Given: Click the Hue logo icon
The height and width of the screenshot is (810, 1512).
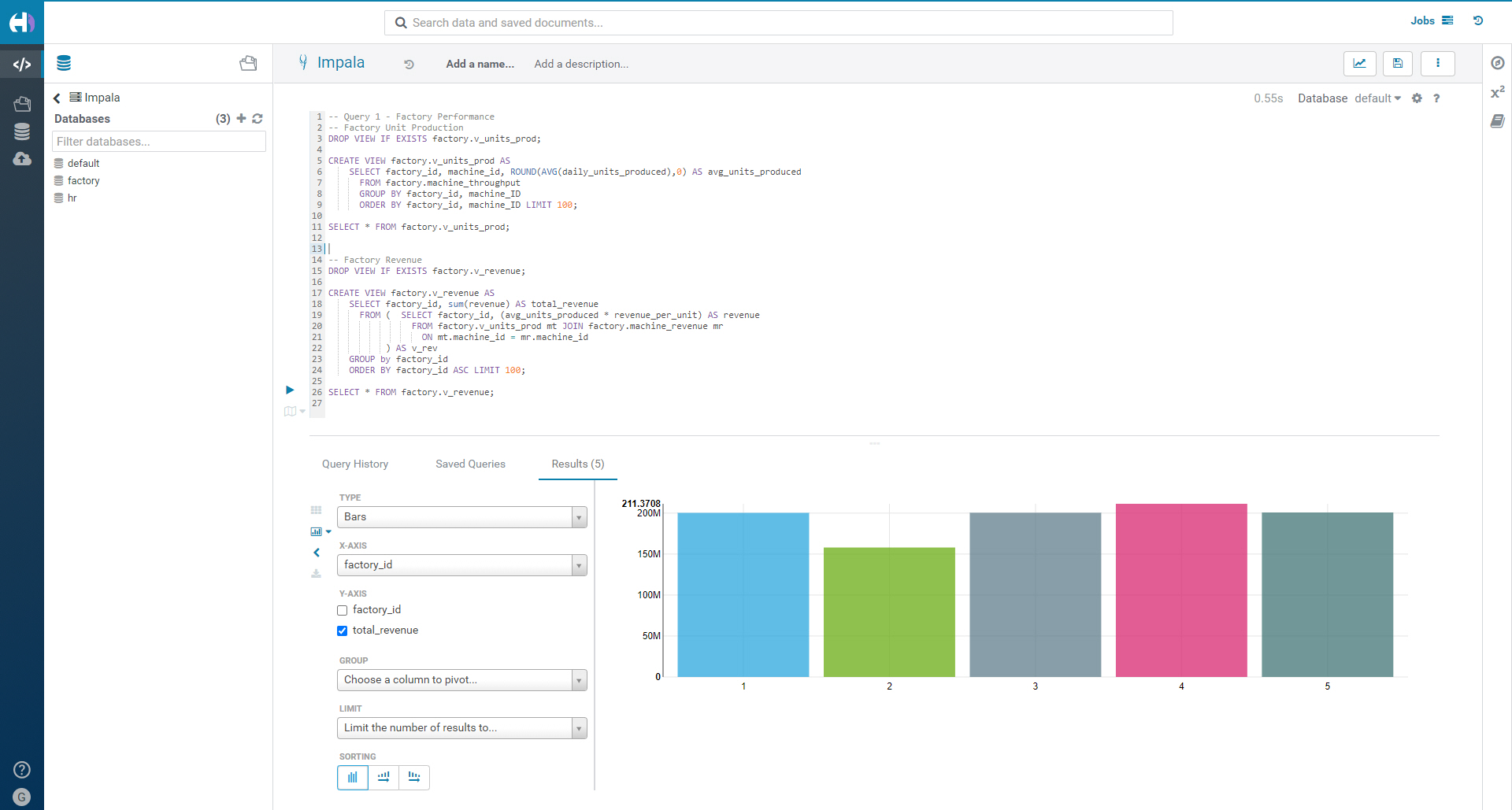Looking at the screenshot, I should coord(21,22).
